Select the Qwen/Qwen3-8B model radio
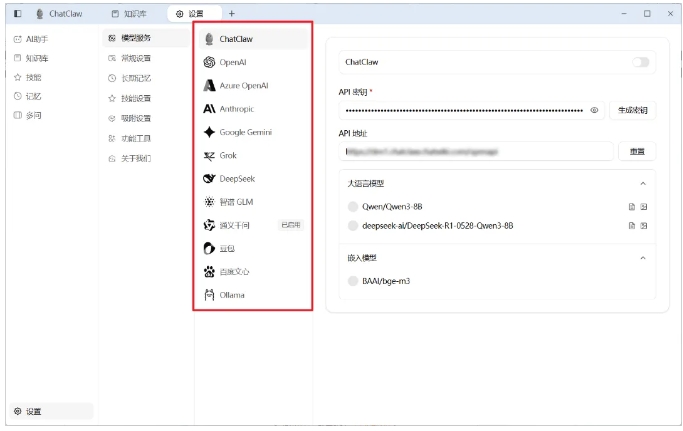Screen dimensions: 683x431 [x=352, y=206]
